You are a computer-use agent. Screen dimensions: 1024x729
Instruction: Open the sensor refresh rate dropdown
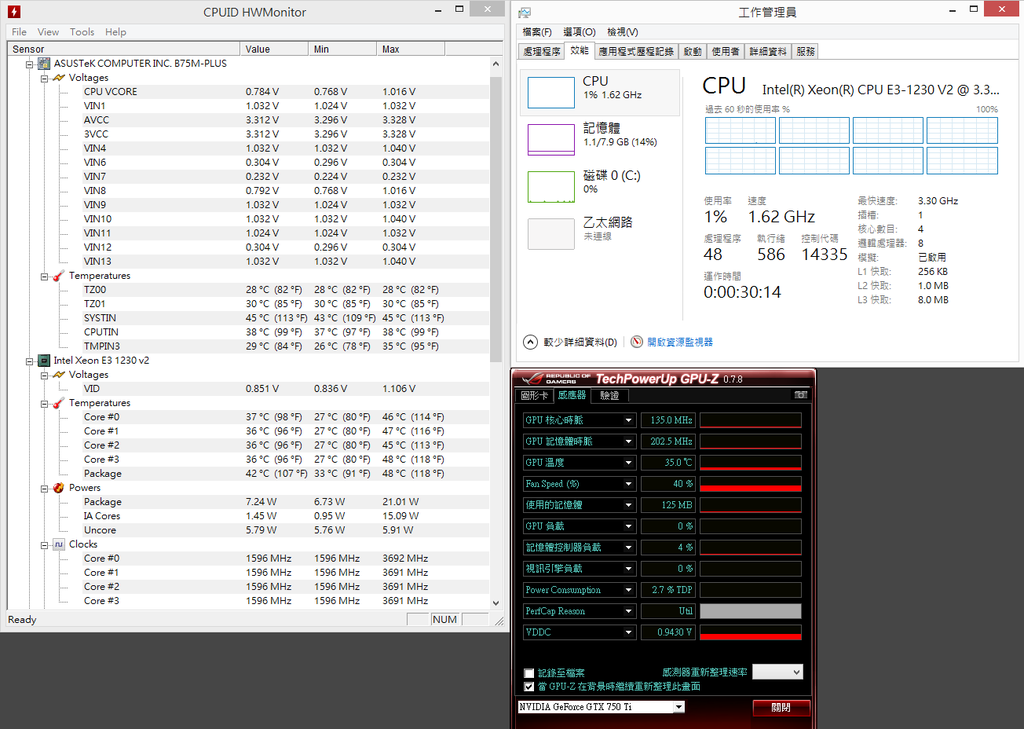click(x=777, y=672)
